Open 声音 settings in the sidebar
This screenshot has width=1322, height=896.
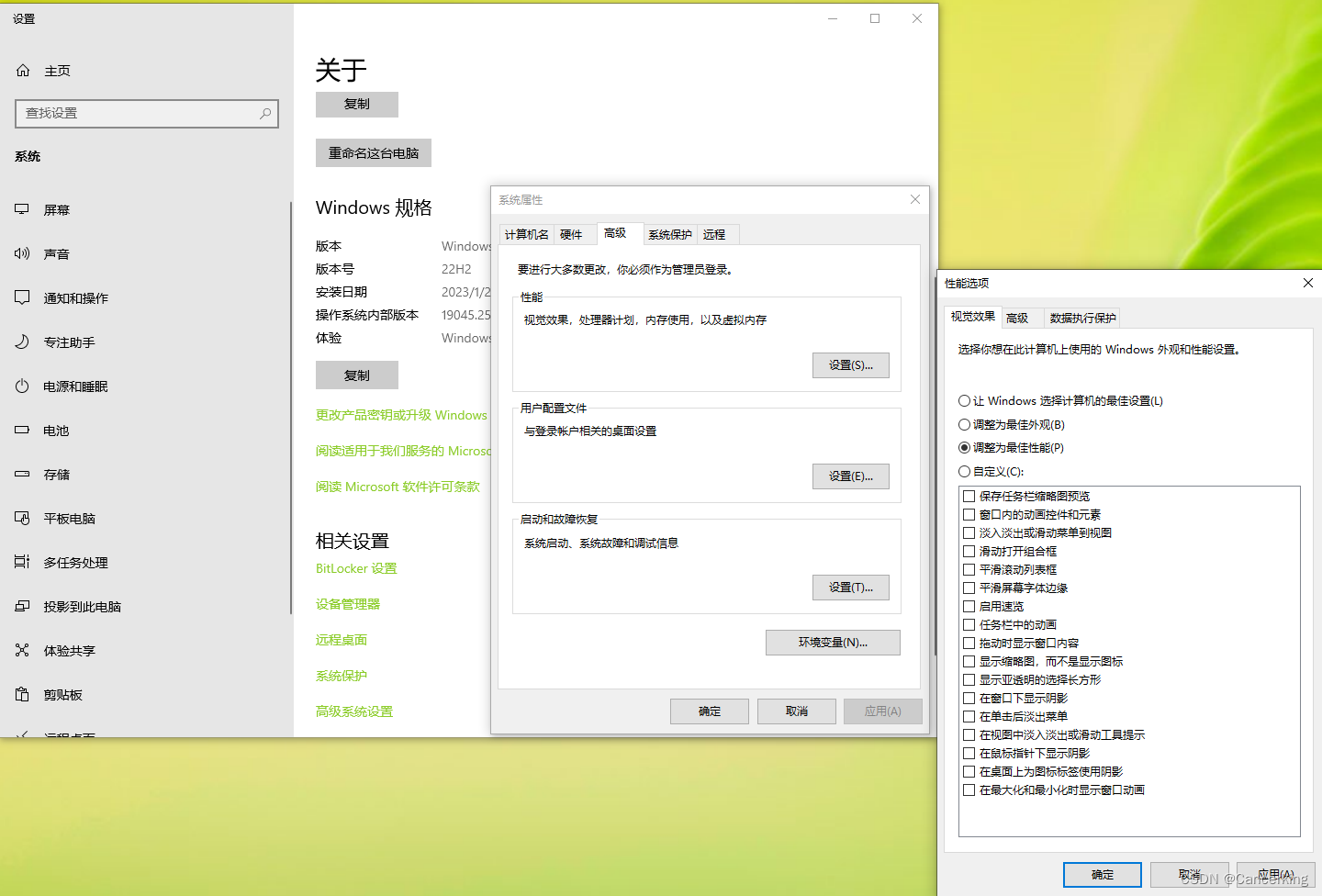click(56, 253)
